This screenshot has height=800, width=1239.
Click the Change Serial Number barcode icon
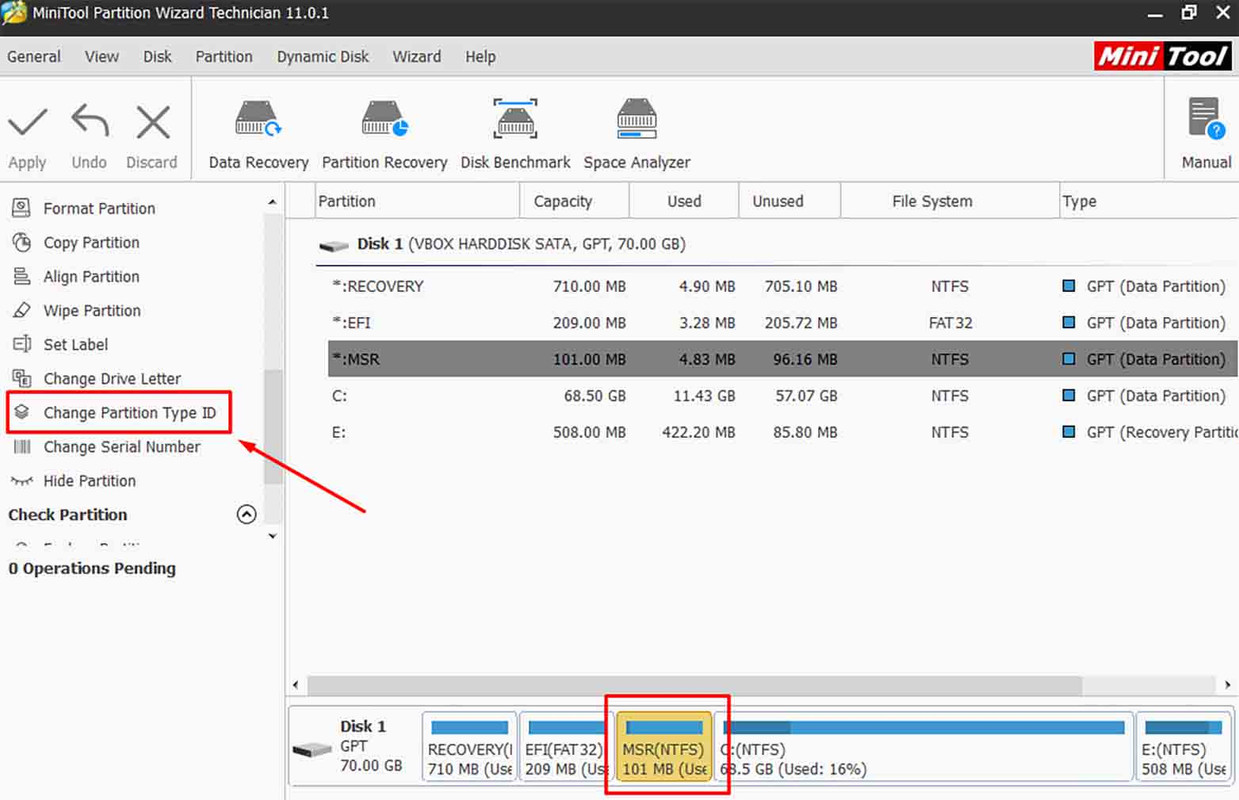coord(21,446)
